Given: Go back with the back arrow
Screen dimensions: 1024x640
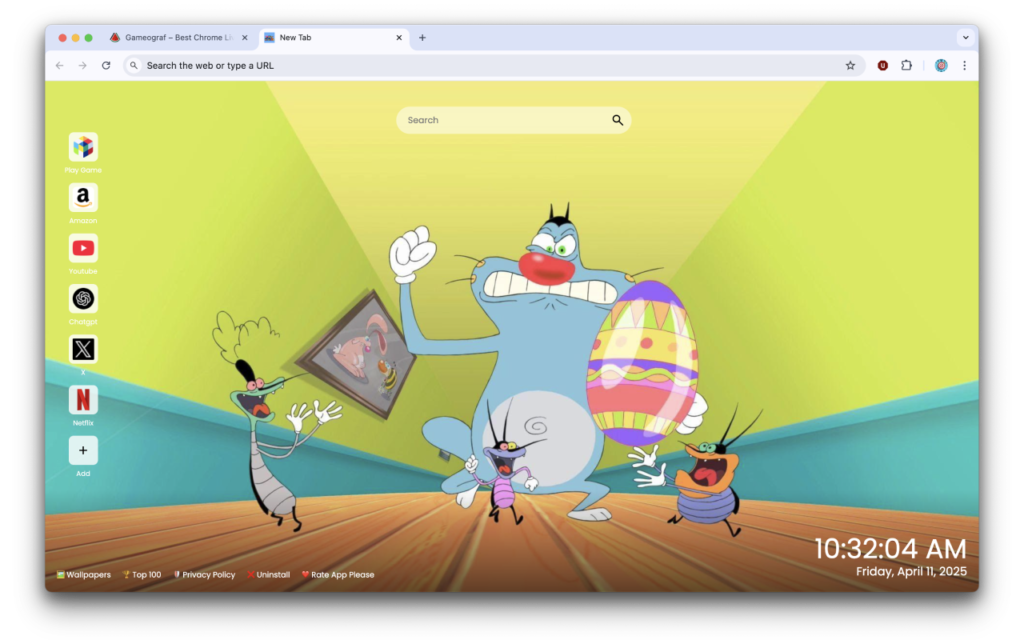Looking at the screenshot, I should (59, 65).
